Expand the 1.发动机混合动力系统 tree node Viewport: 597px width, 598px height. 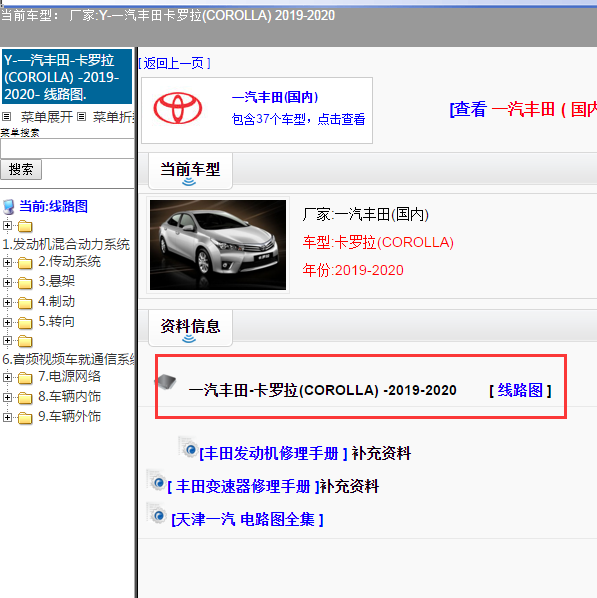click(7, 225)
